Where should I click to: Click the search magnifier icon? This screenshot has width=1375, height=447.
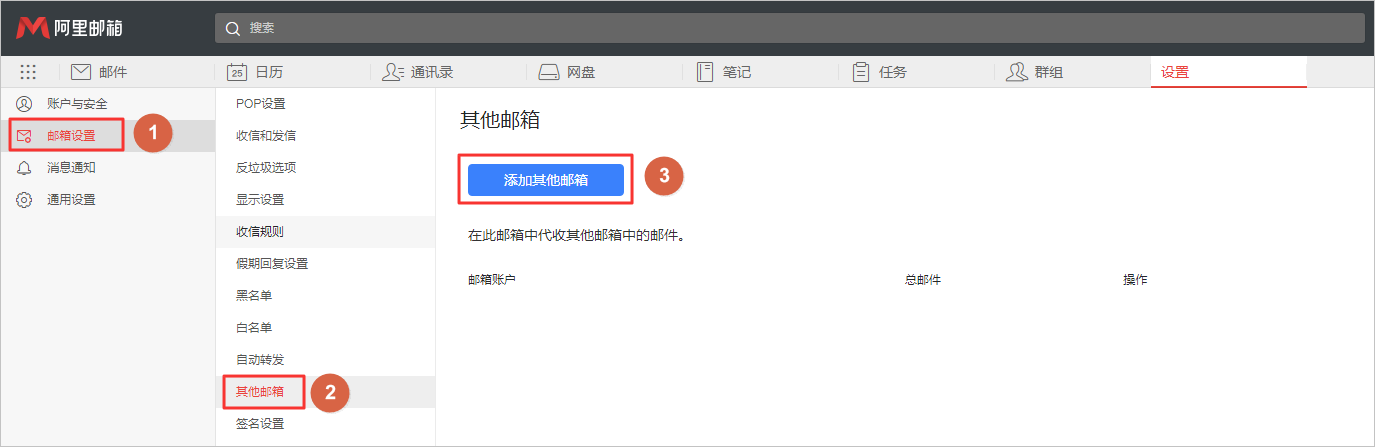233,28
